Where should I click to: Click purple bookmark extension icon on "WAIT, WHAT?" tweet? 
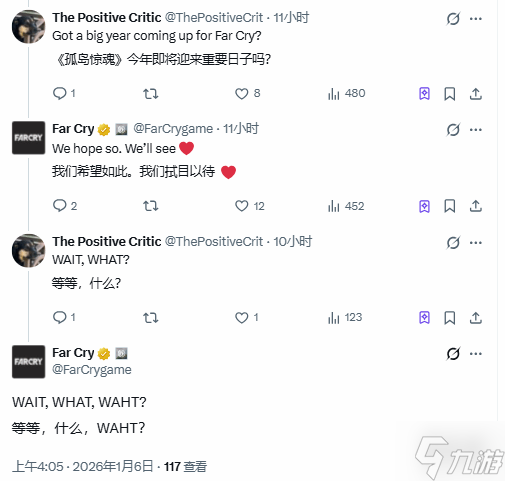tap(424, 318)
